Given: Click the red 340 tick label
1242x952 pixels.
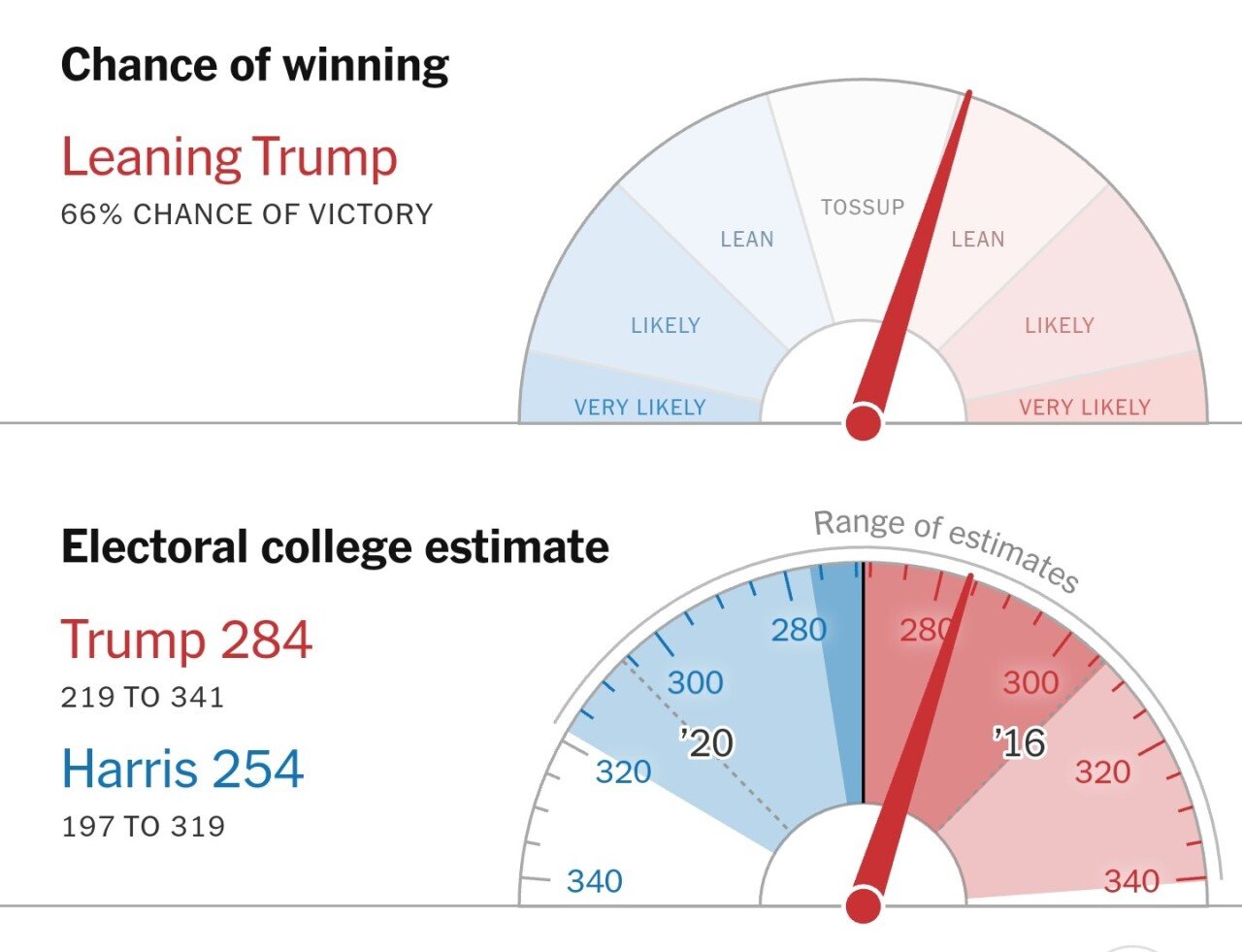Looking at the screenshot, I should [x=1131, y=881].
